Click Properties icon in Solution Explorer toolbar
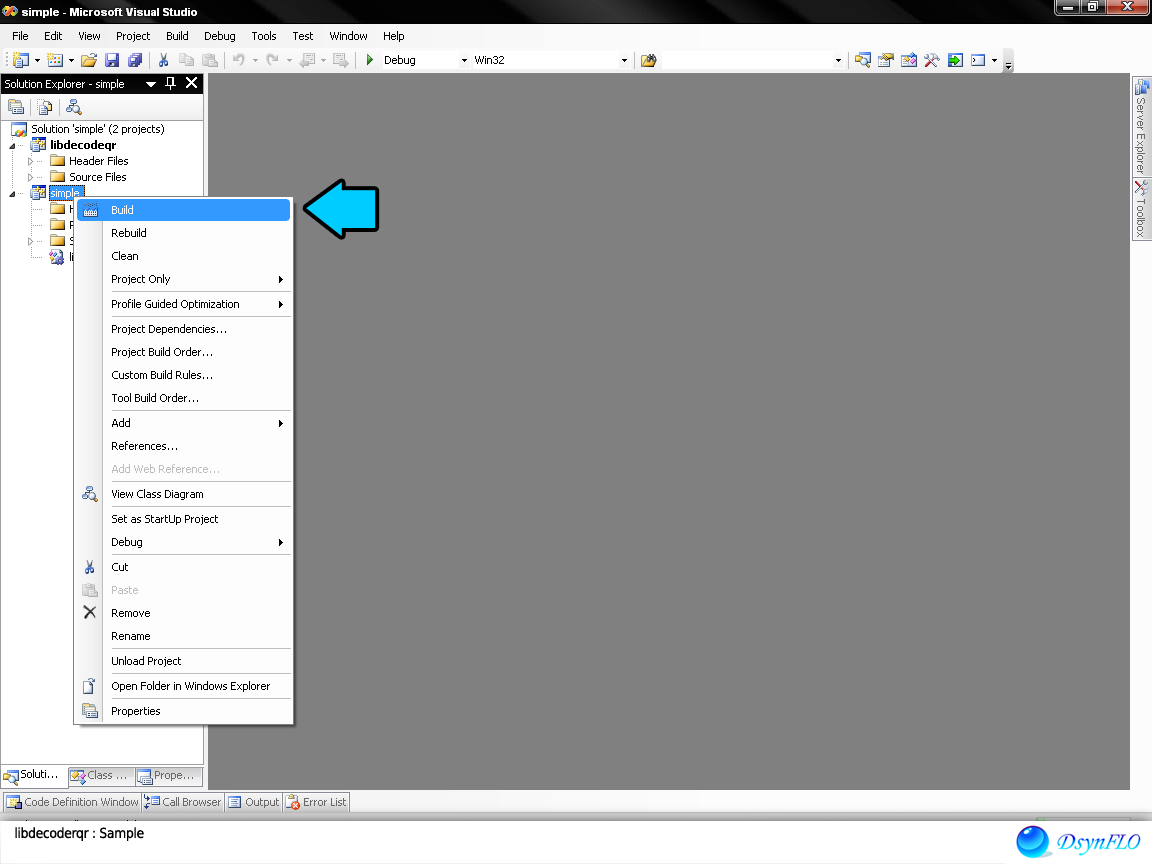The image size is (1152, 864). (x=16, y=107)
